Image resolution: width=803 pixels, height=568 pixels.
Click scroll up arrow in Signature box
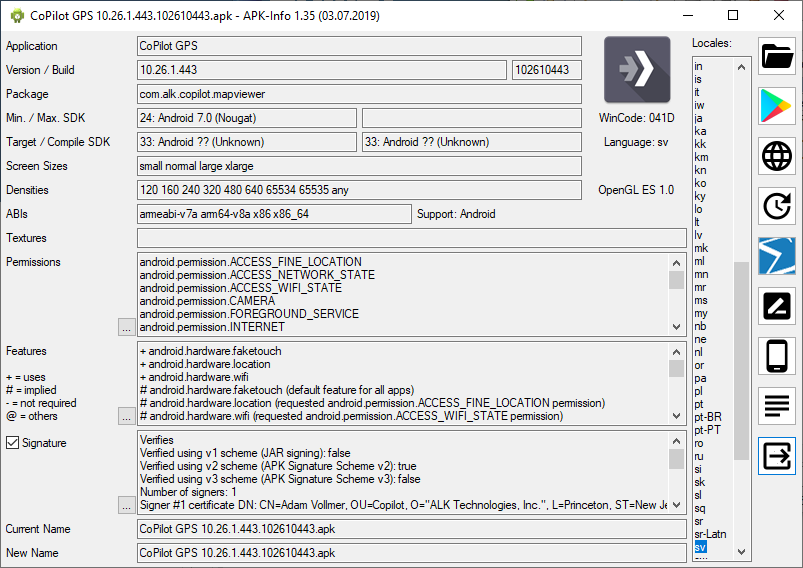(677, 441)
